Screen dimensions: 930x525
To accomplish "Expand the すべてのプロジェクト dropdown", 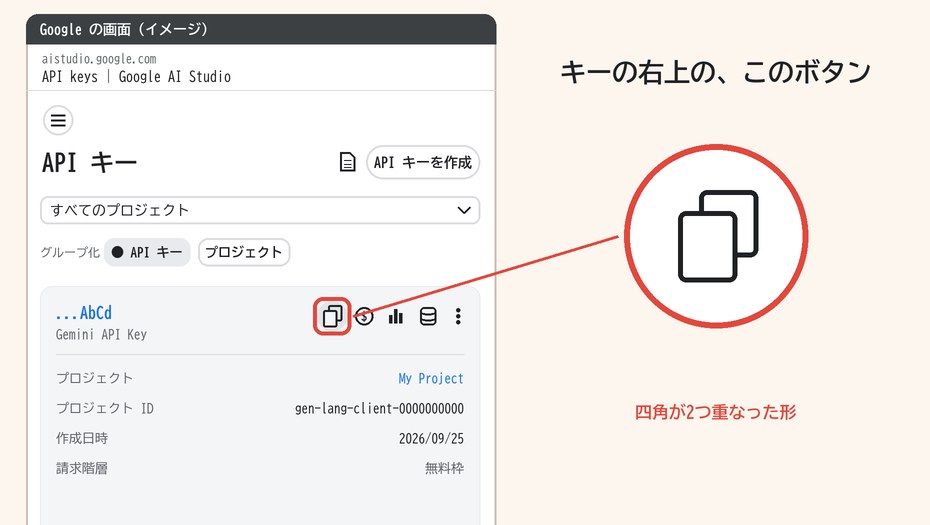I will pyautogui.click(x=260, y=210).
